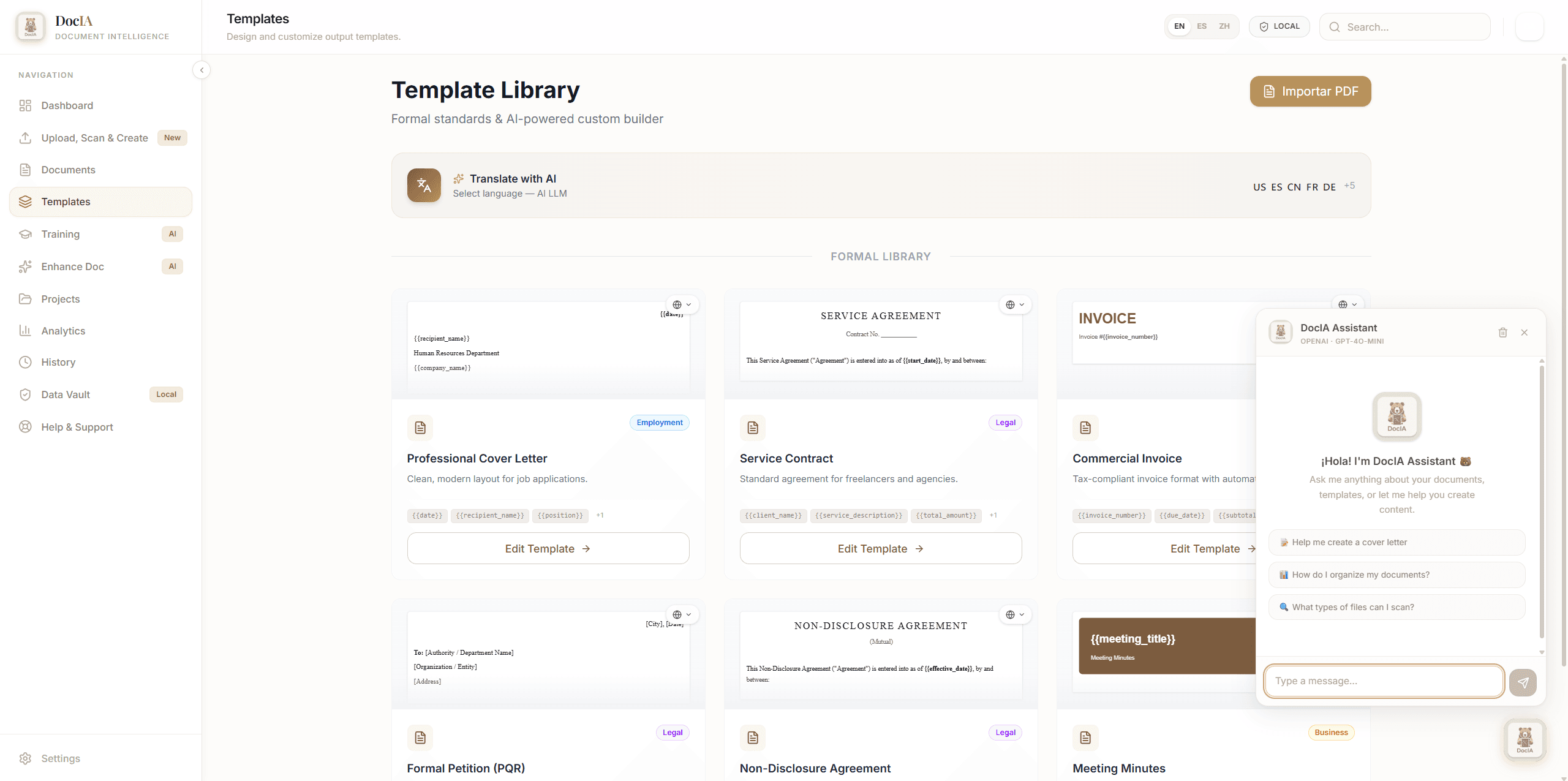Select the Templates icon in the sidebar
This screenshot has height=781, width=1568.
pos(25,202)
